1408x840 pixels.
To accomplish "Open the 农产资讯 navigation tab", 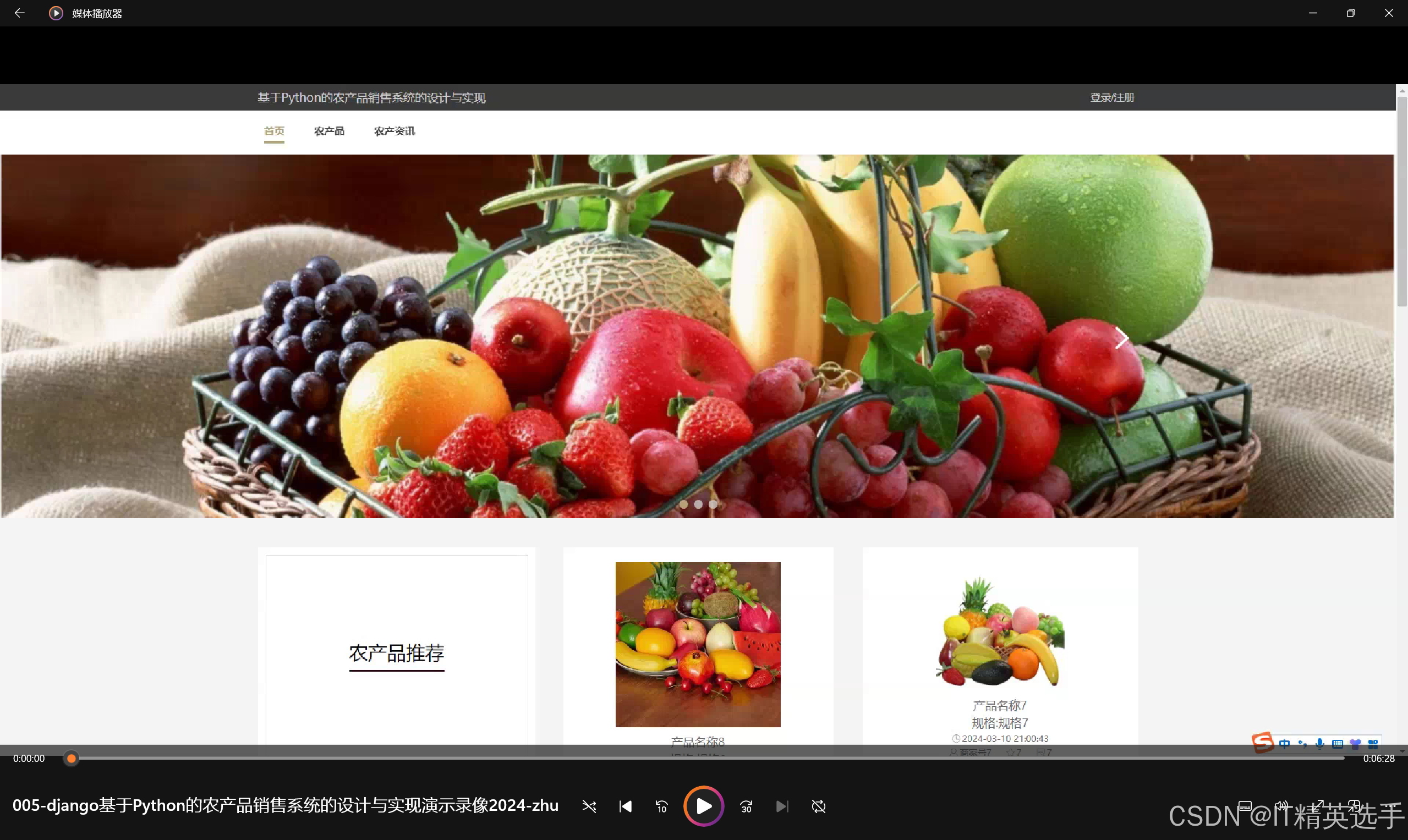I will (x=394, y=131).
